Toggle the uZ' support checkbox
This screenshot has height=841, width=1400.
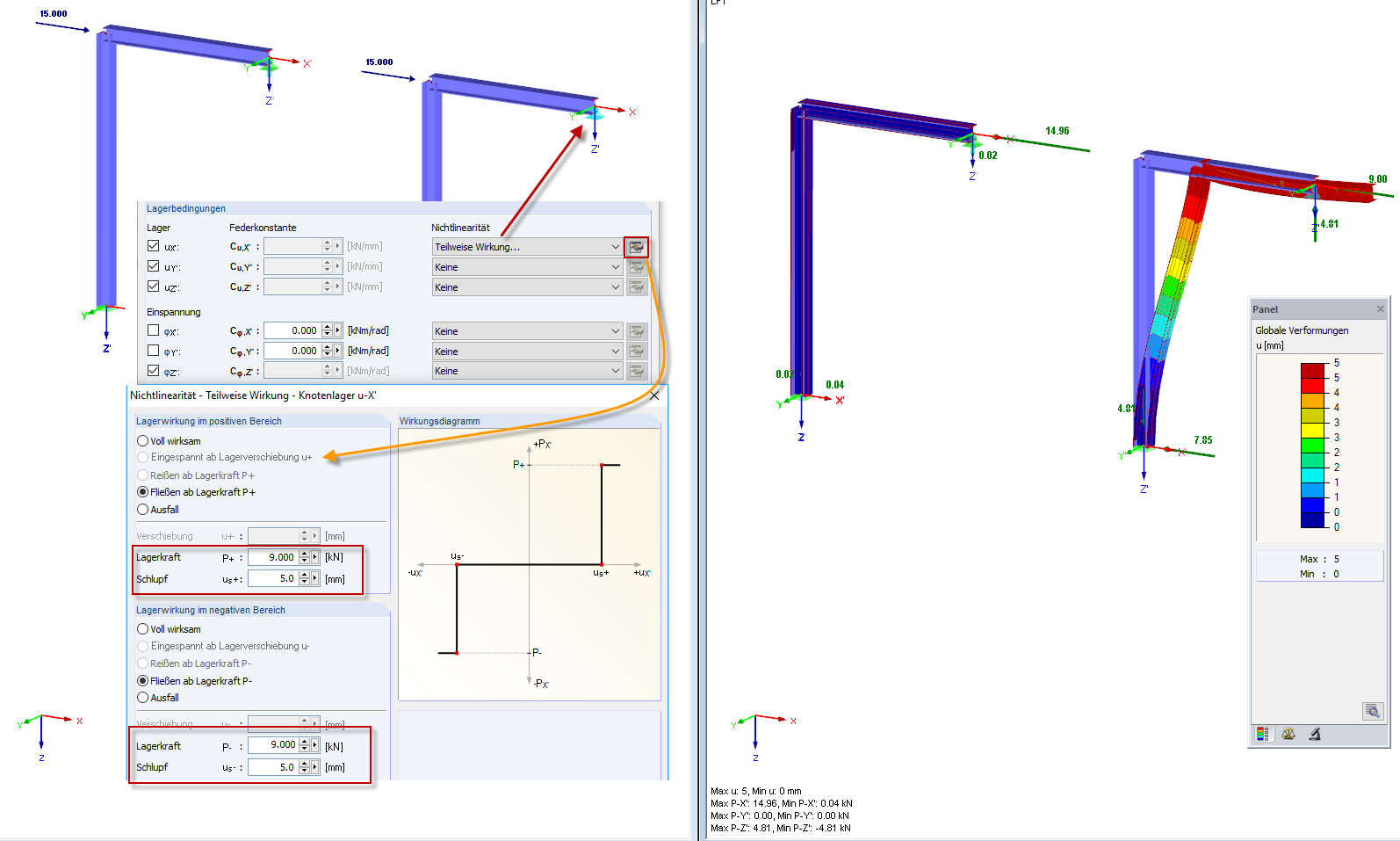(154, 286)
